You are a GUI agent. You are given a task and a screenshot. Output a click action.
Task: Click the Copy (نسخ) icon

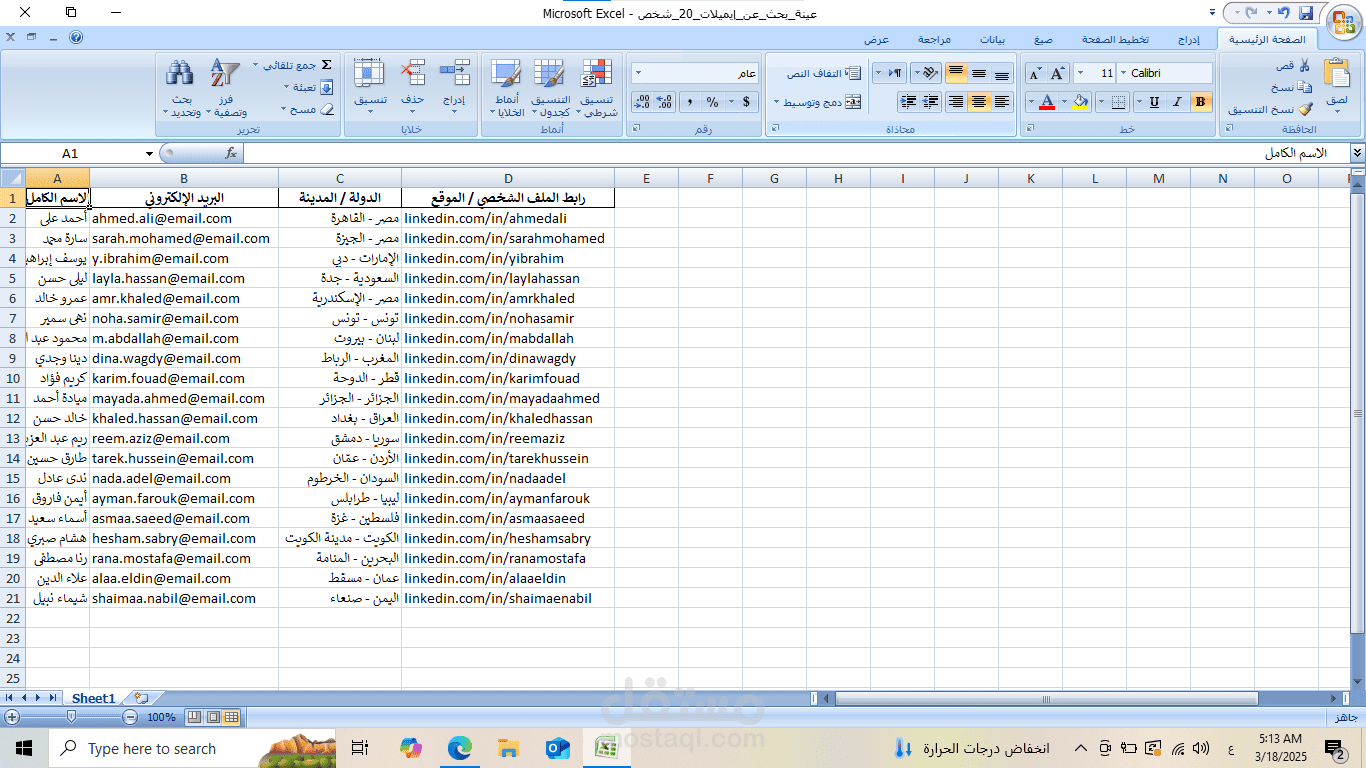pos(1304,87)
